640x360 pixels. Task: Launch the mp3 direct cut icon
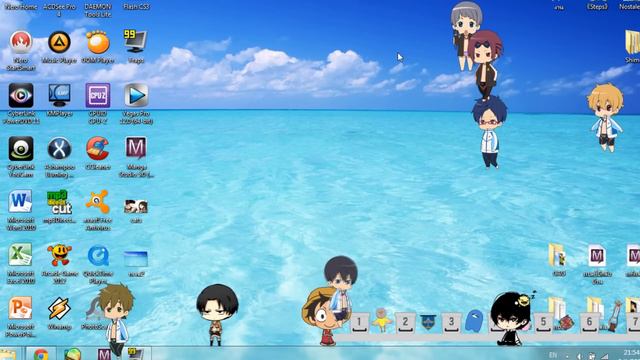click(60, 202)
